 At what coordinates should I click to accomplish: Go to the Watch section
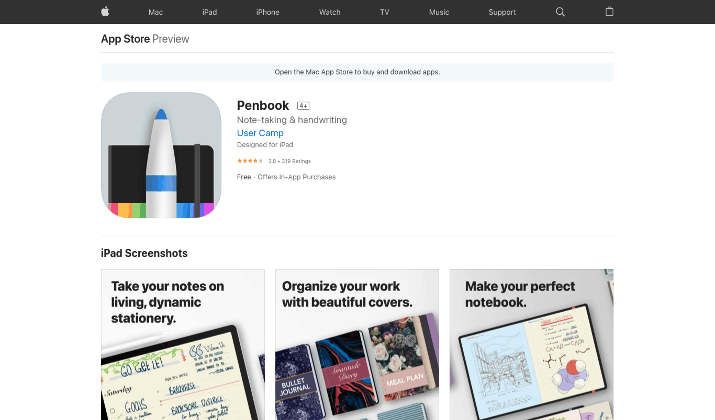[x=330, y=12]
